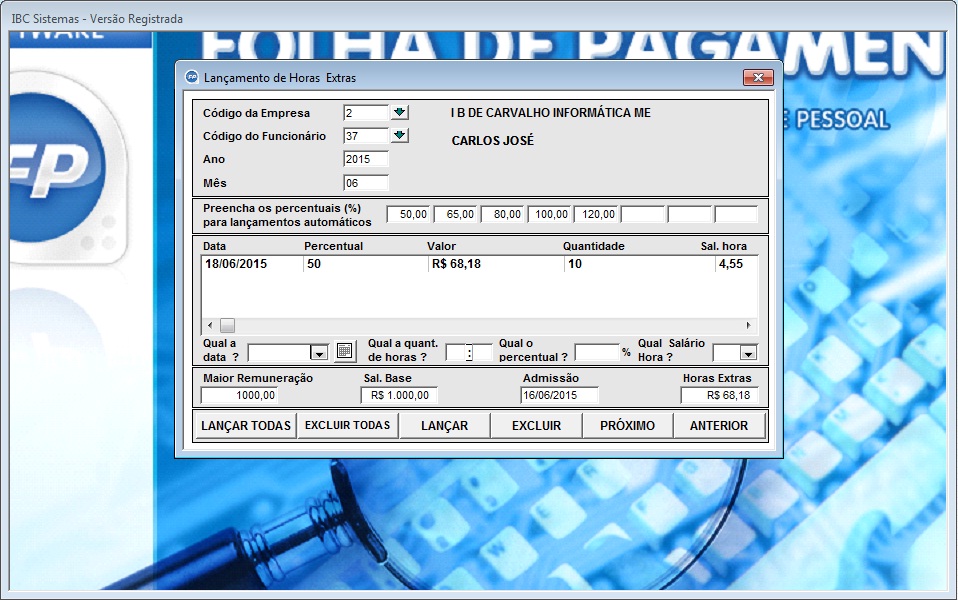Click the Percentual column header

pyautogui.click(x=334, y=246)
